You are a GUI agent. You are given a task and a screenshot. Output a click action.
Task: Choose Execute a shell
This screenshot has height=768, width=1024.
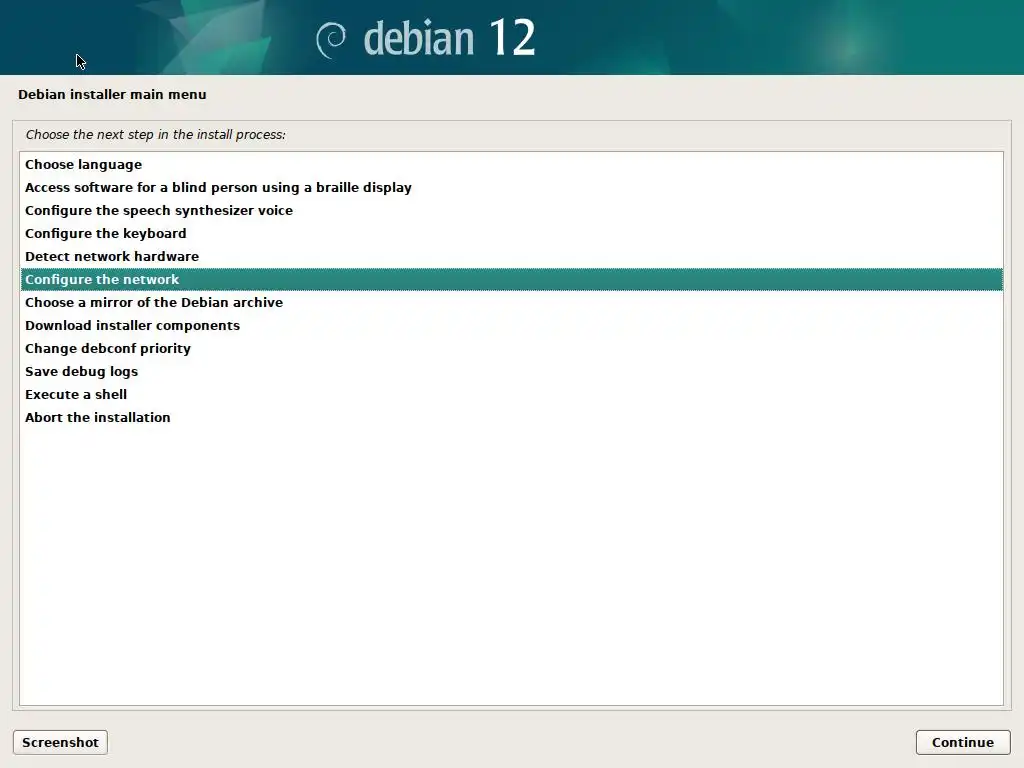511,394
